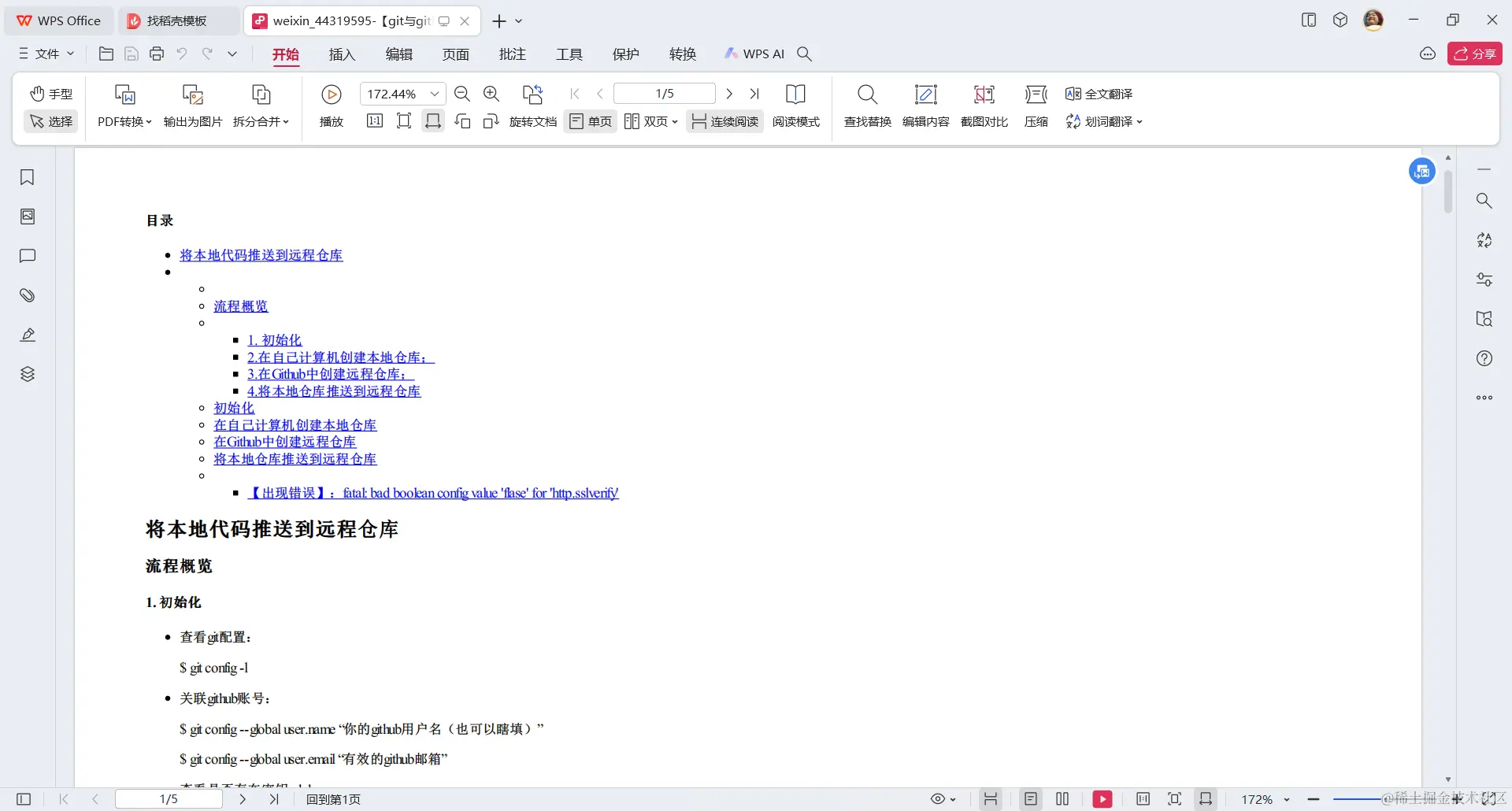Follow the 流程概览 link in the document outline

241,306
